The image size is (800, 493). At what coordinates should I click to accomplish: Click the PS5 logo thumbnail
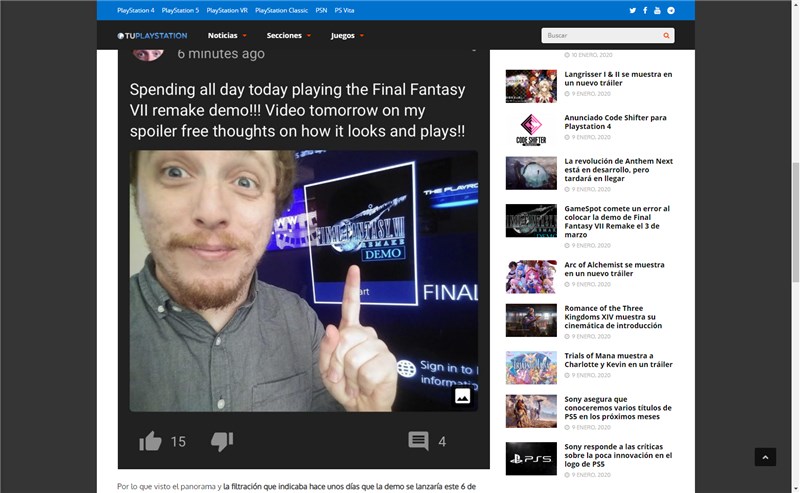point(531,458)
